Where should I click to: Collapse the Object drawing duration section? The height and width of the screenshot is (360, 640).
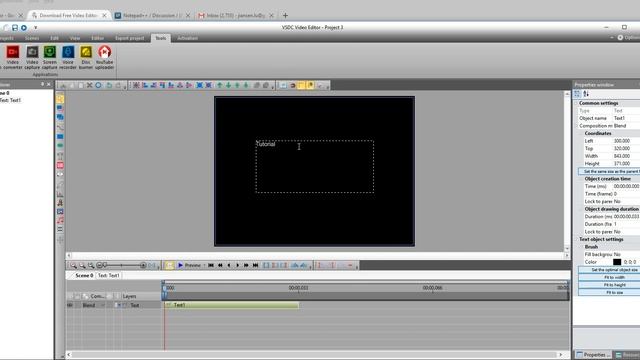(x=581, y=209)
